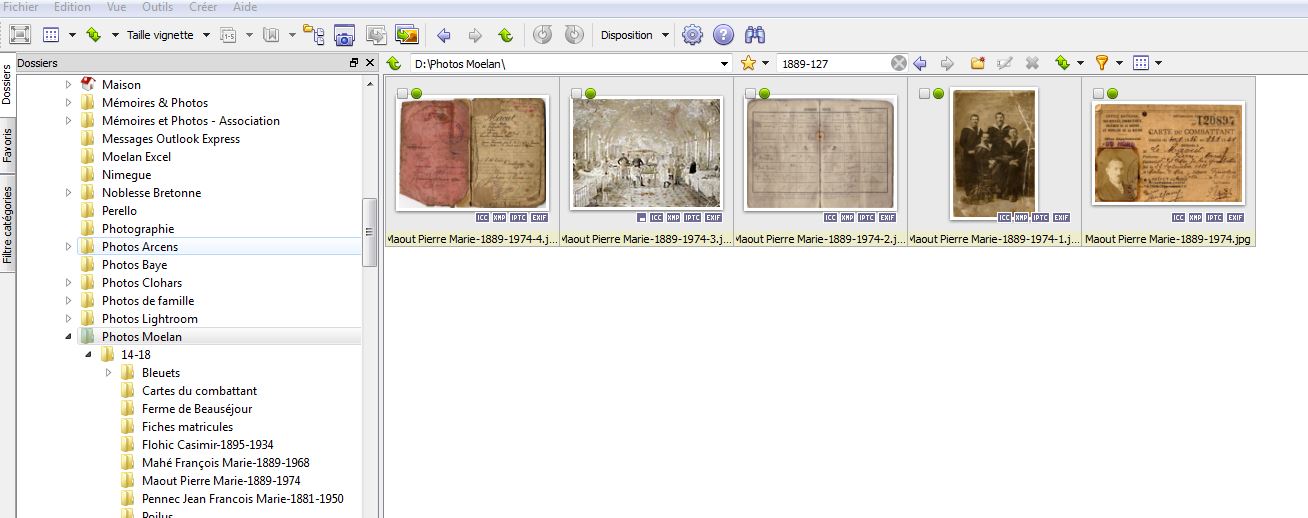Collapse the 14-18 folder
1308x518 pixels.
coord(88,355)
